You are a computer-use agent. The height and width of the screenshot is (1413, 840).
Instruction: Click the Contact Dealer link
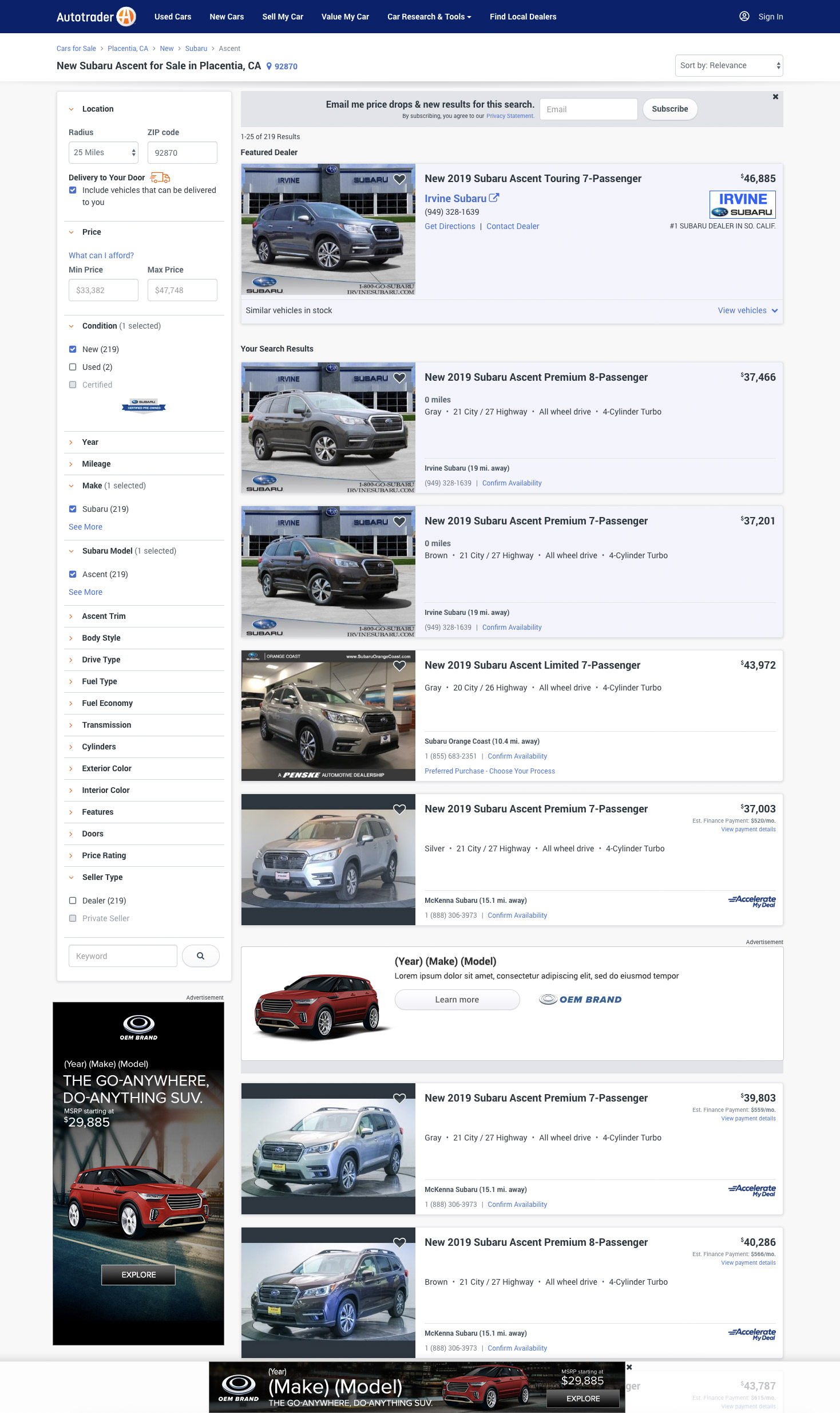513,226
